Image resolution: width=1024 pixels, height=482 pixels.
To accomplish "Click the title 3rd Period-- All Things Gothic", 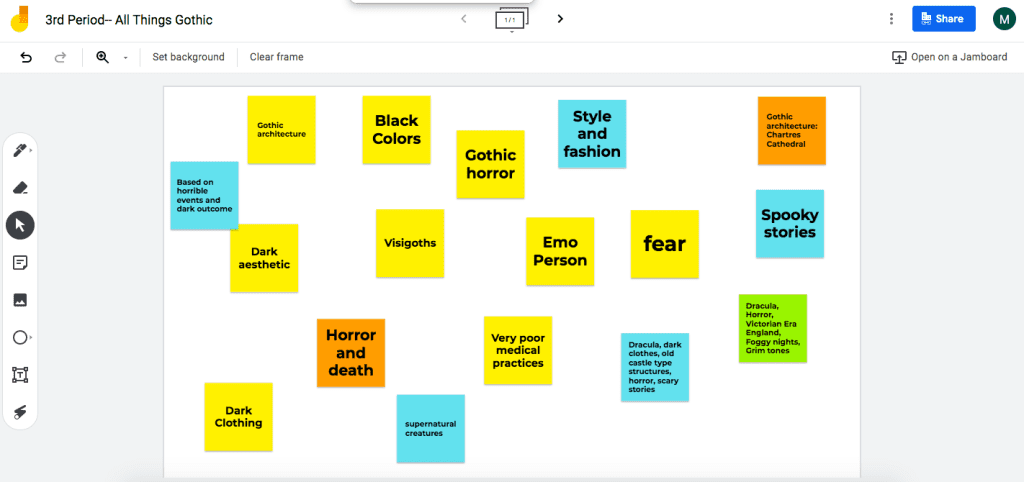I will 129,20.
